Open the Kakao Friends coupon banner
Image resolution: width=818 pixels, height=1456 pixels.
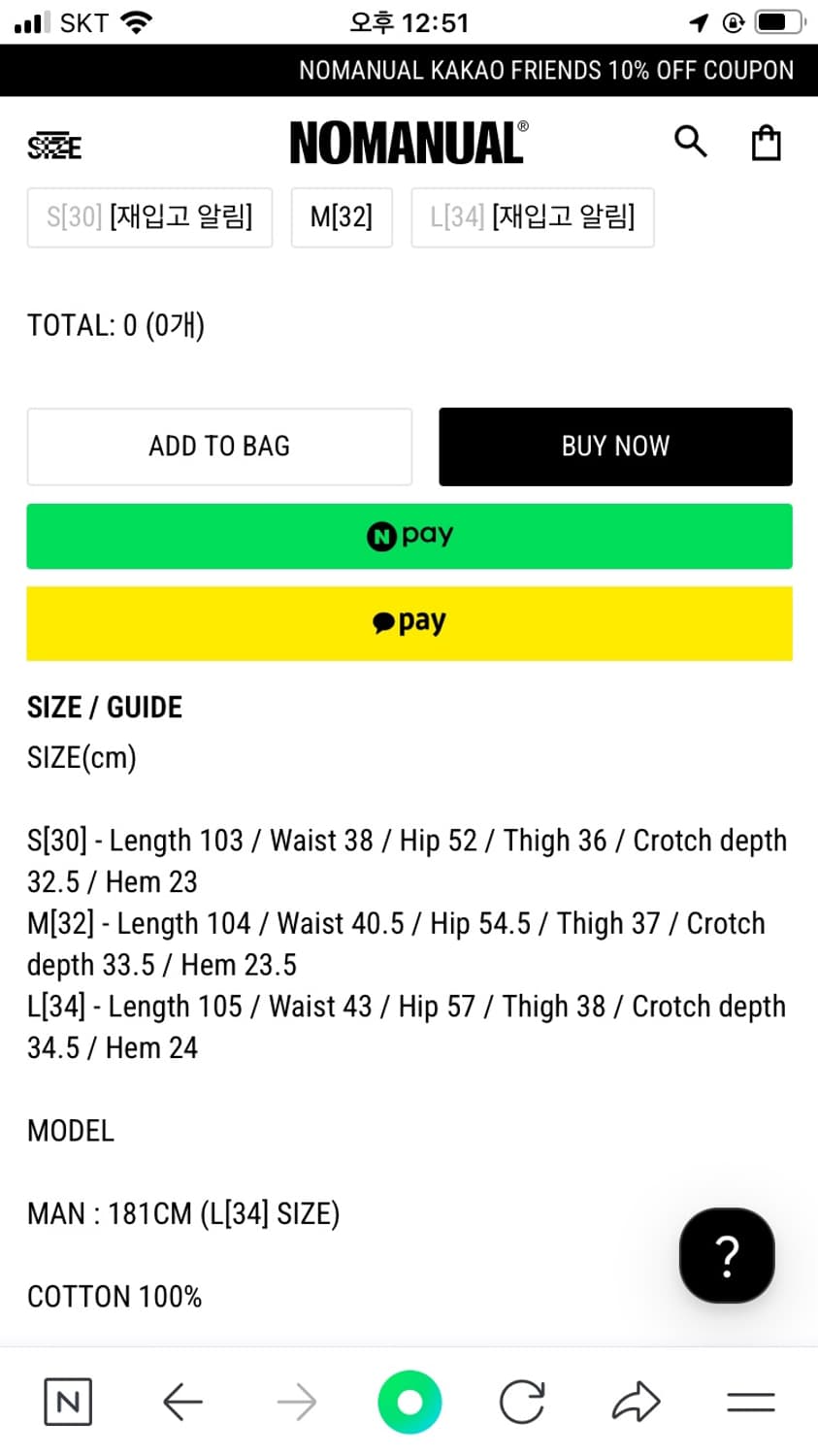point(545,70)
